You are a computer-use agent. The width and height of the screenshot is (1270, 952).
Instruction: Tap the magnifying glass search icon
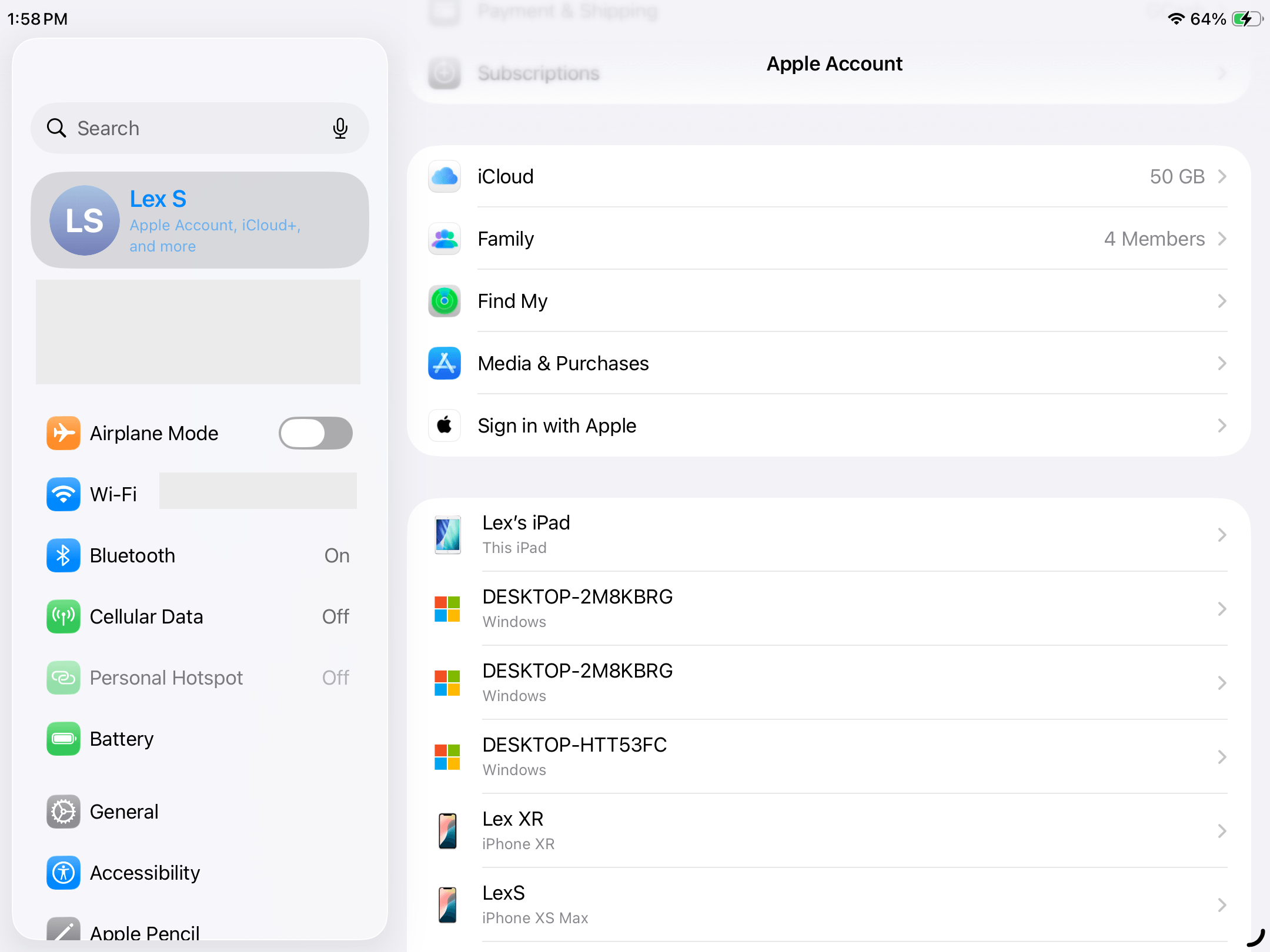[56, 128]
